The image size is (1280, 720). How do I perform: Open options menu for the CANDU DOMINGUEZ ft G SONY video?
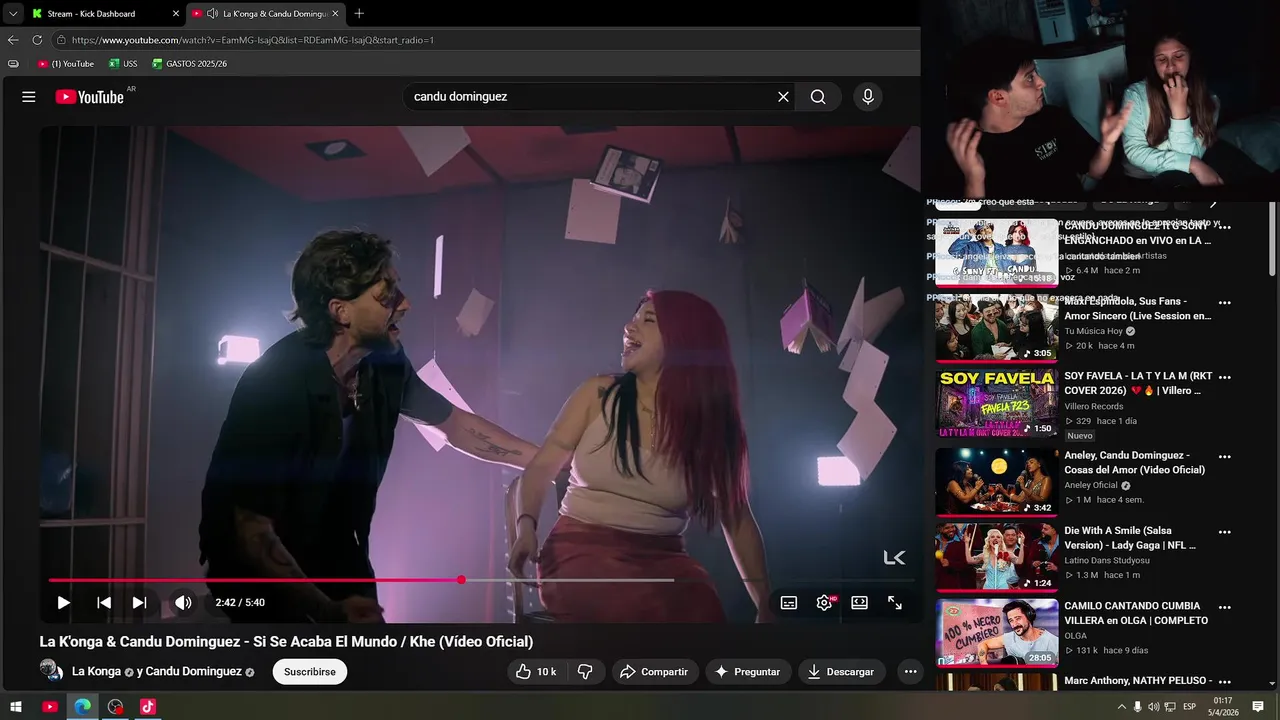pos(1225,227)
